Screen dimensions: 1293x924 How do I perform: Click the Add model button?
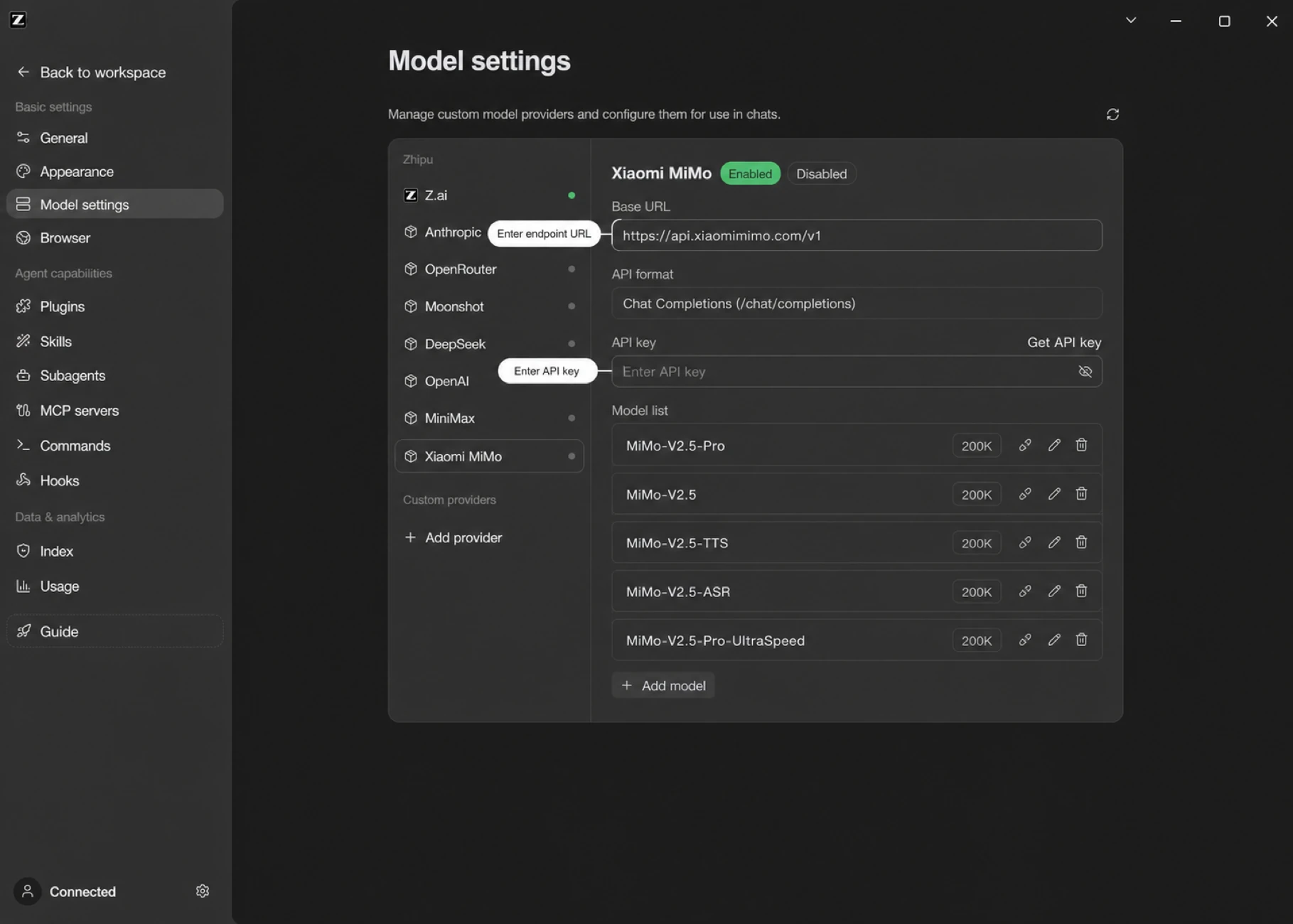[x=663, y=685]
